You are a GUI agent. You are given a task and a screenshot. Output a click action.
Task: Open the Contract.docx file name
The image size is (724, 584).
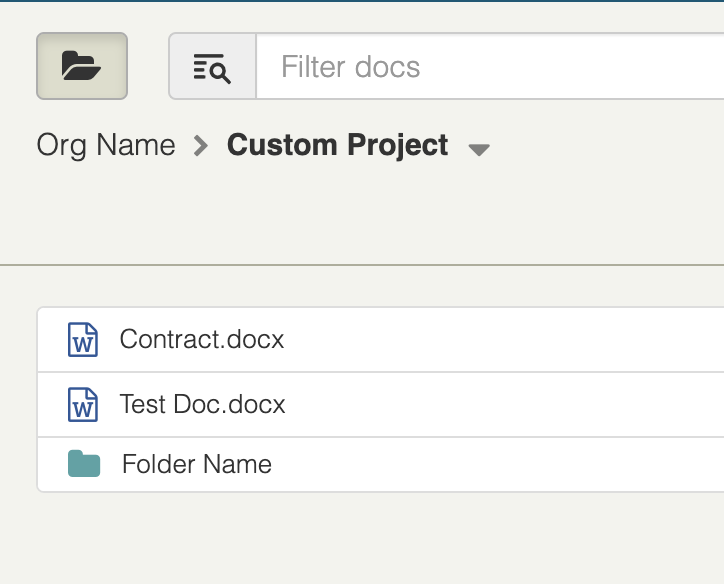tap(202, 339)
